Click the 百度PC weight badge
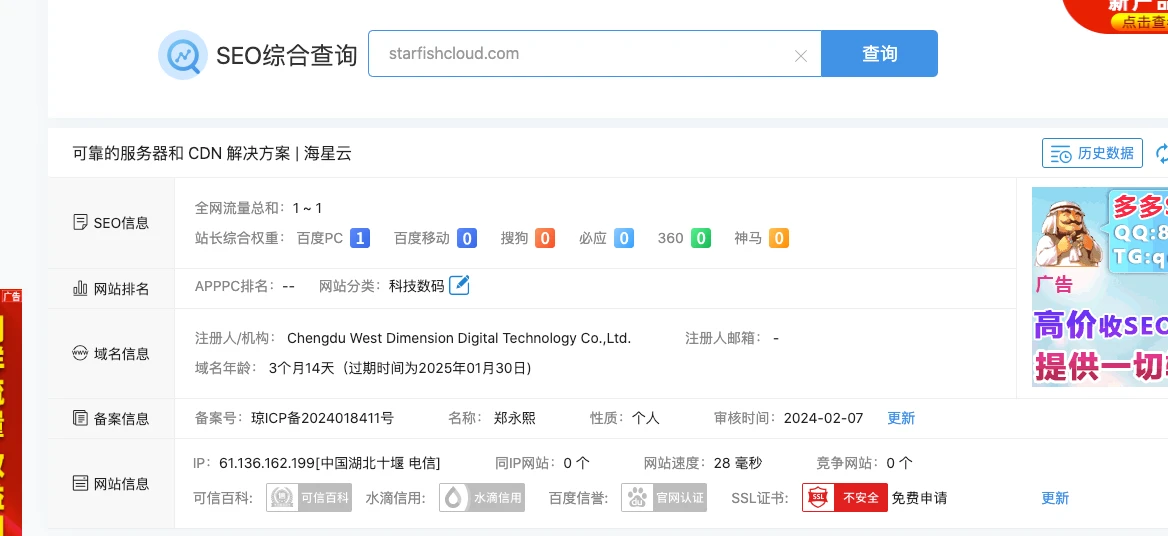The height and width of the screenshot is (536, 1168). pyautogui.click(x=360, y=238)
